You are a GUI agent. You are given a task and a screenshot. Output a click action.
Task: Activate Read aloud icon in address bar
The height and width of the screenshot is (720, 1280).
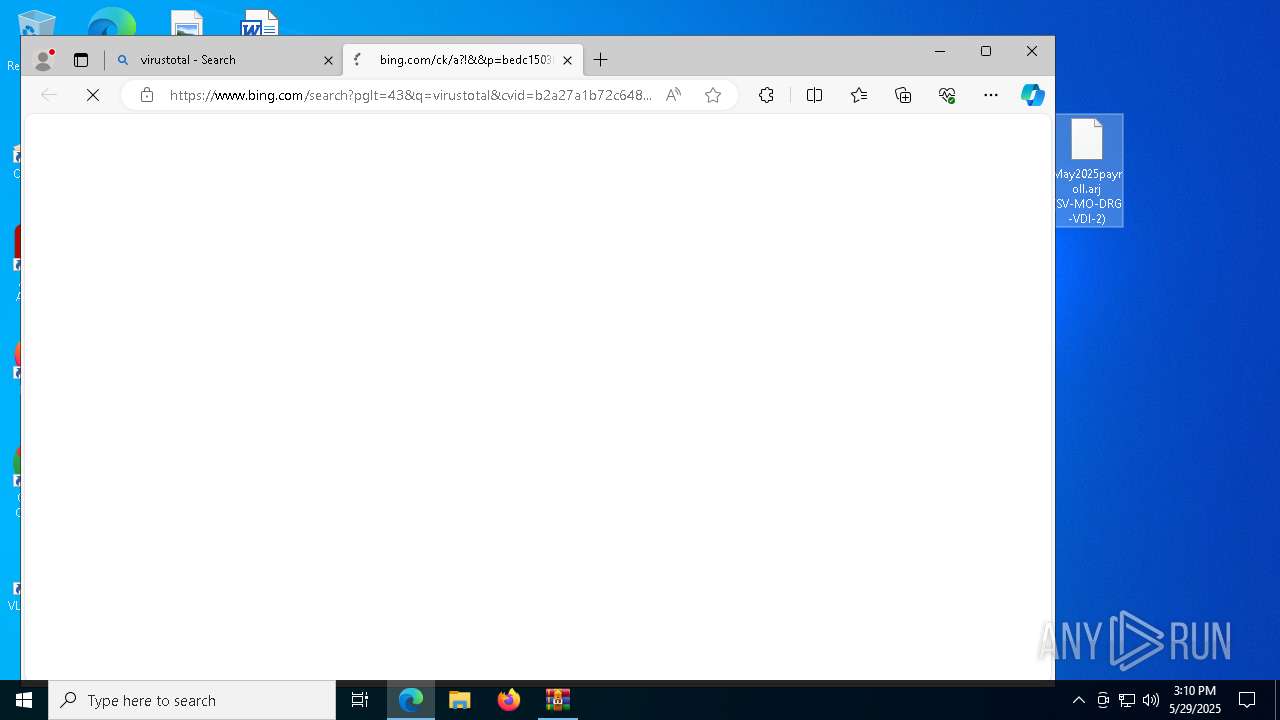pos(674,95)
